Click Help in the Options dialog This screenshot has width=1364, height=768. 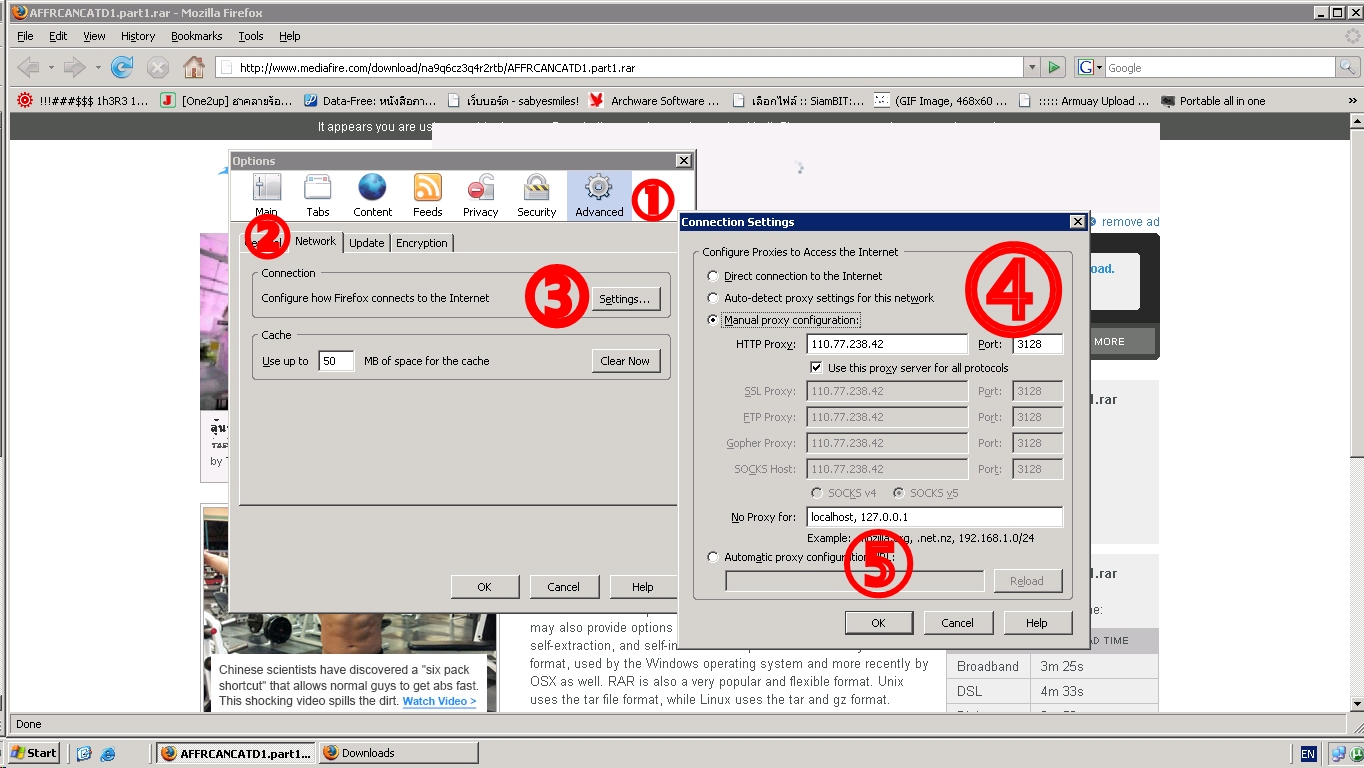tap(643, 587)
